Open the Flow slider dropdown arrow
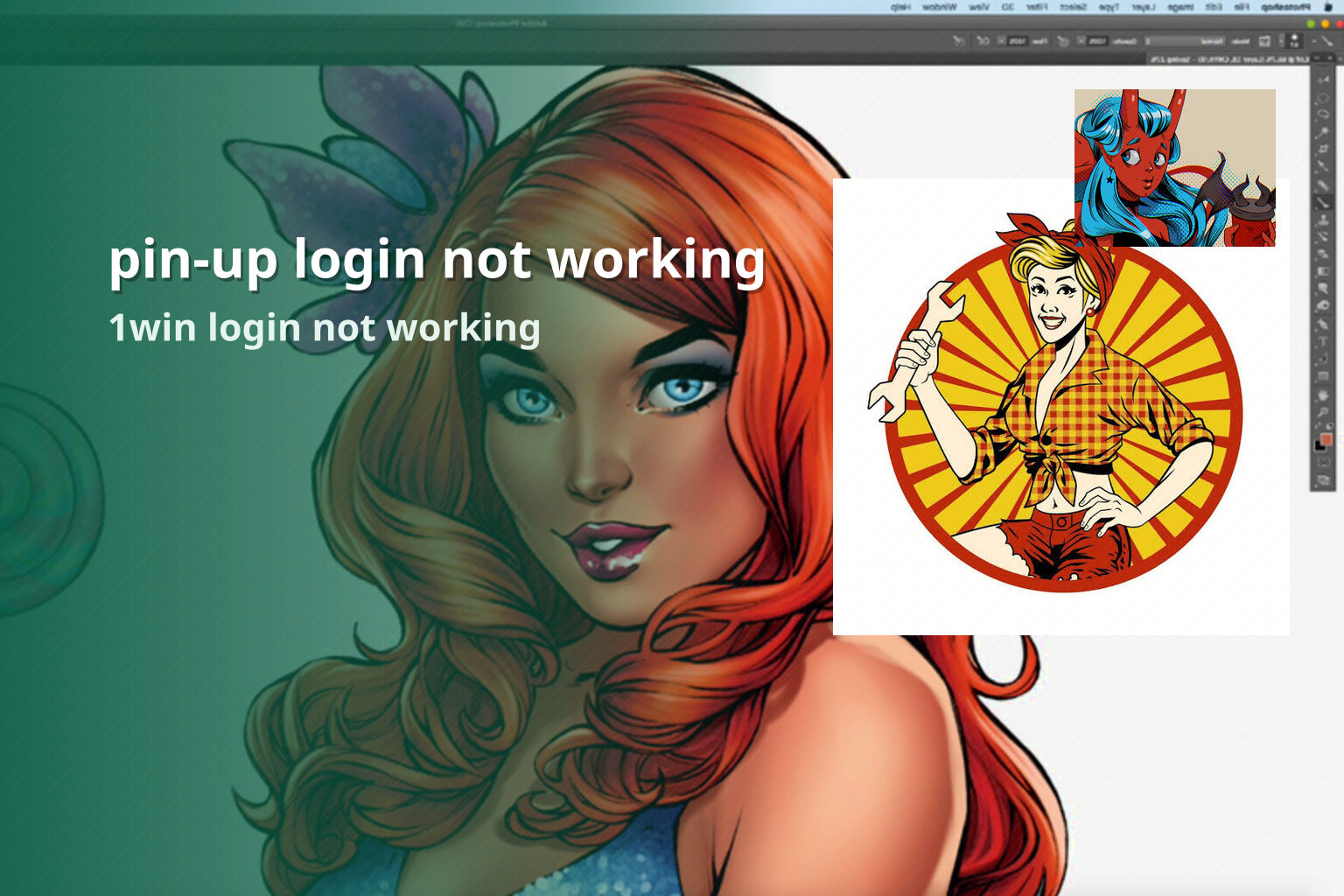This screenshot has width=1344, height=896. pos(1001,40)
